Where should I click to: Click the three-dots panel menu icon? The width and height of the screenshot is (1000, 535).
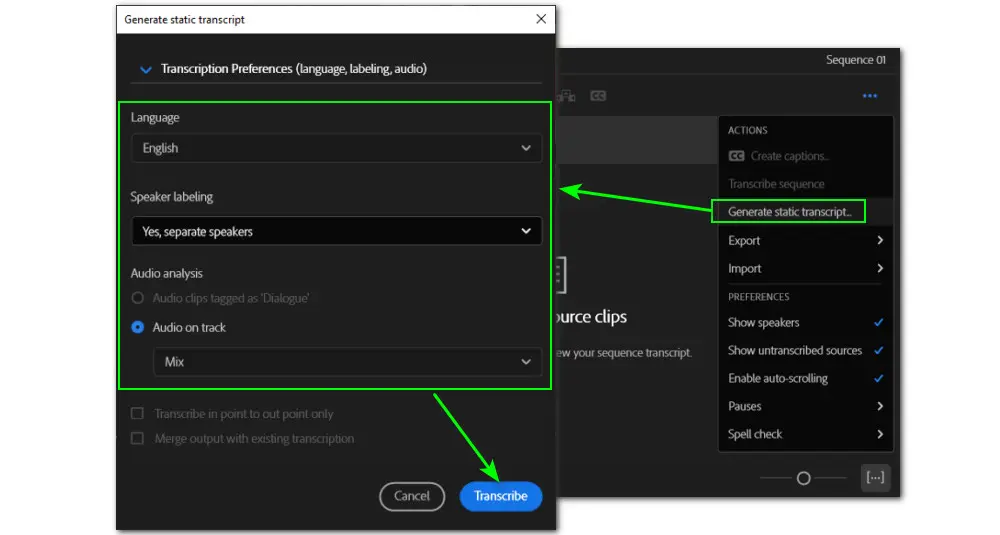tap(869, 96)
